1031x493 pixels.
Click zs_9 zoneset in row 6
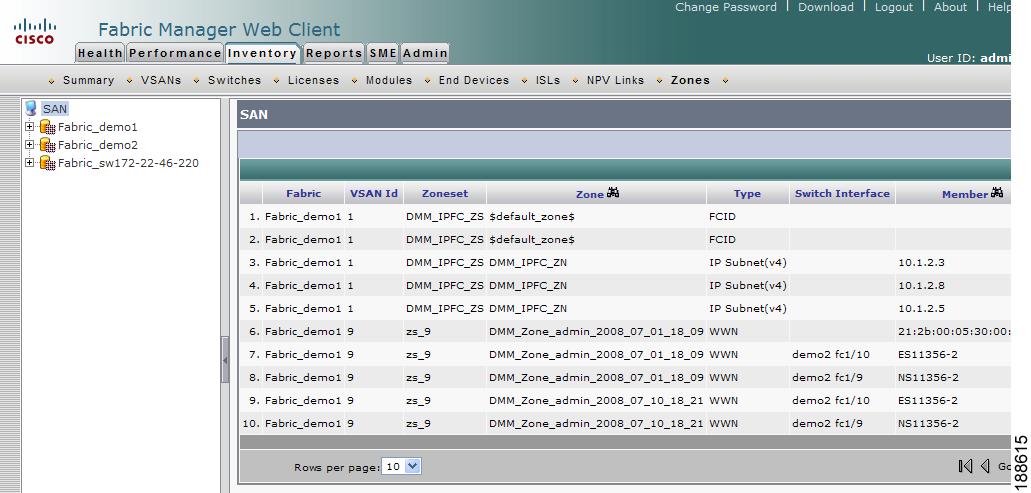[x=418, y=331]
